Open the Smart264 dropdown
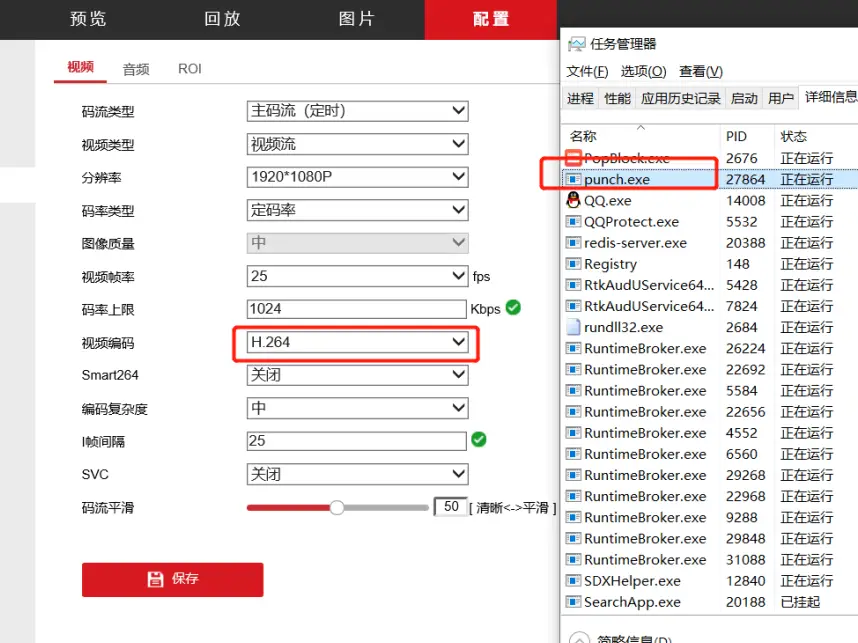858x643 pixels. [x=357, y=375]
